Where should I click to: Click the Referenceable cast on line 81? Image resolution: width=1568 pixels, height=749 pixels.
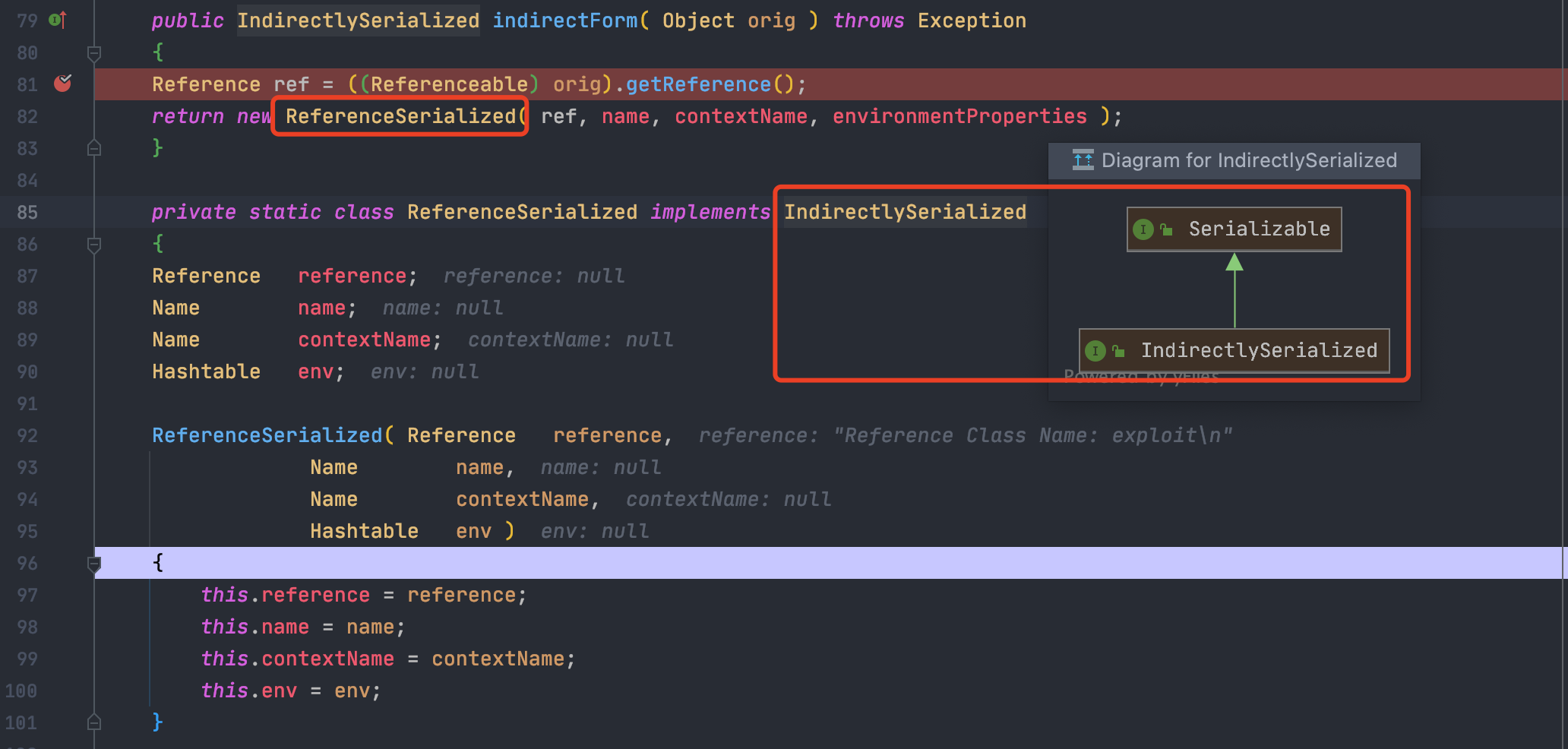pos(449,84)
